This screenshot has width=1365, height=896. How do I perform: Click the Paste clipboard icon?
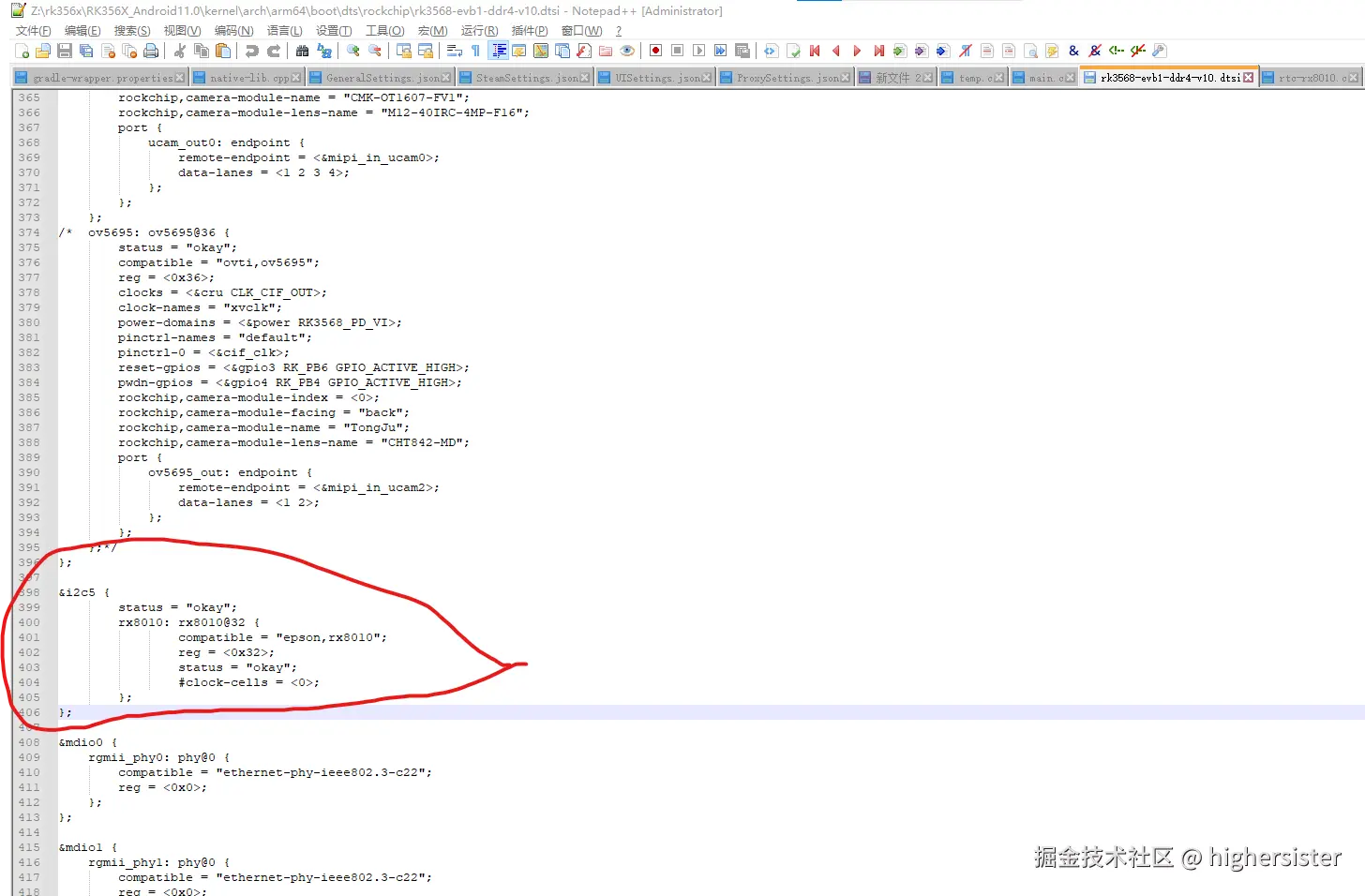[223, 51]
